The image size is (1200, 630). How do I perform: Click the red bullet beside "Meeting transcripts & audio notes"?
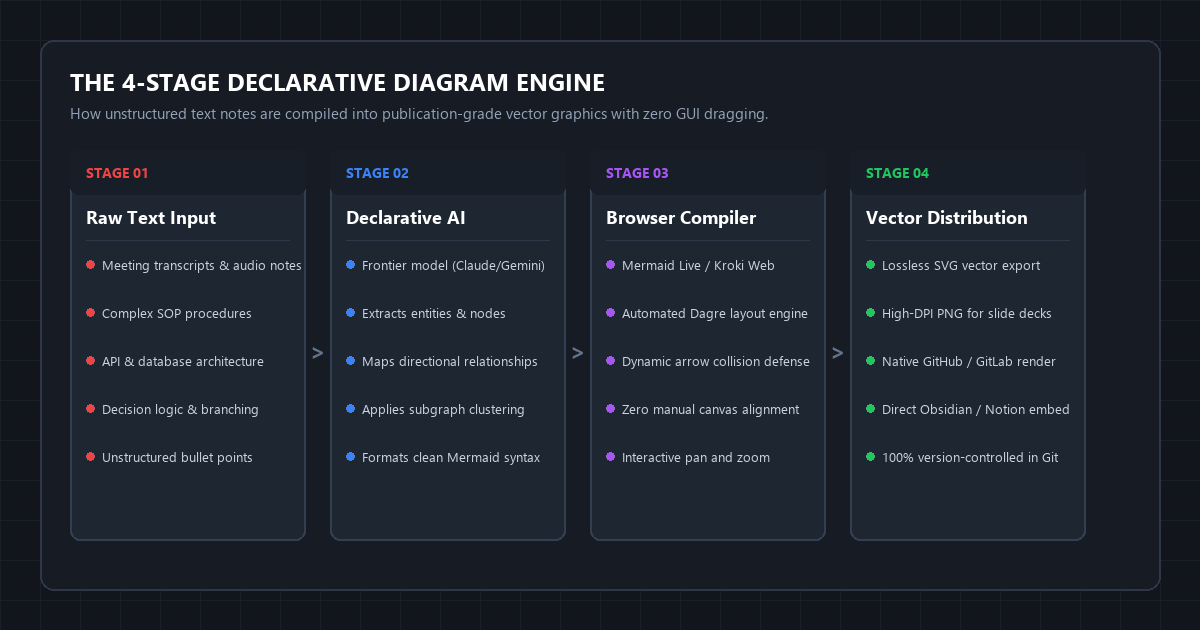(x=90, y=265)
